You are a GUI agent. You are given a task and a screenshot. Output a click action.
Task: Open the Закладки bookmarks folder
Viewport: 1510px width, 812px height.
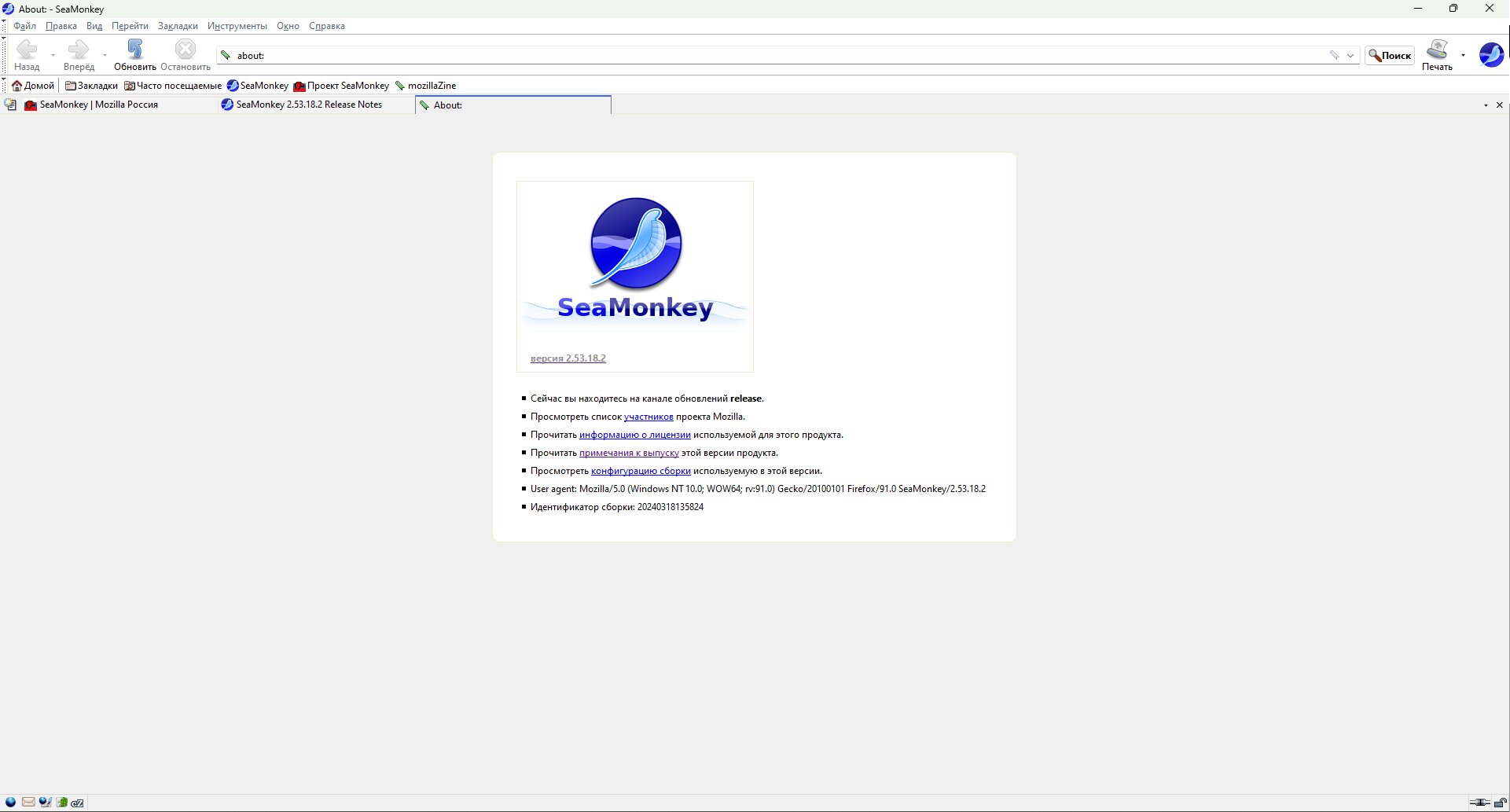pos(91,86)
